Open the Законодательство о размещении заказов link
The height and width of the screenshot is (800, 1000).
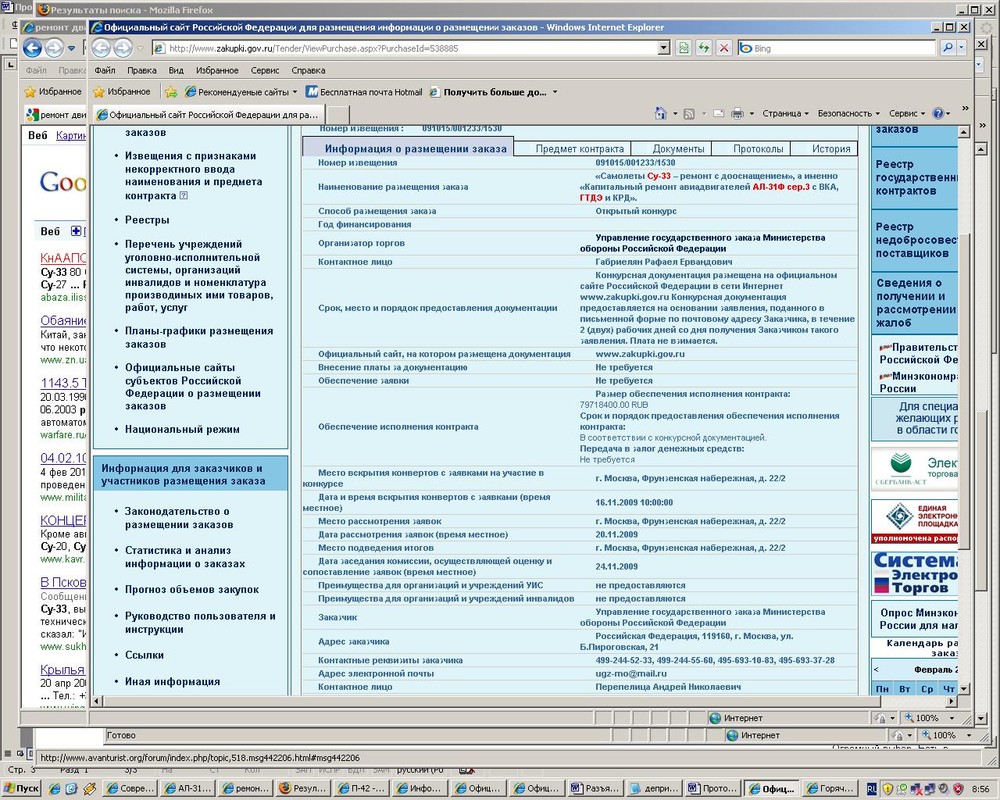(179, 518)
